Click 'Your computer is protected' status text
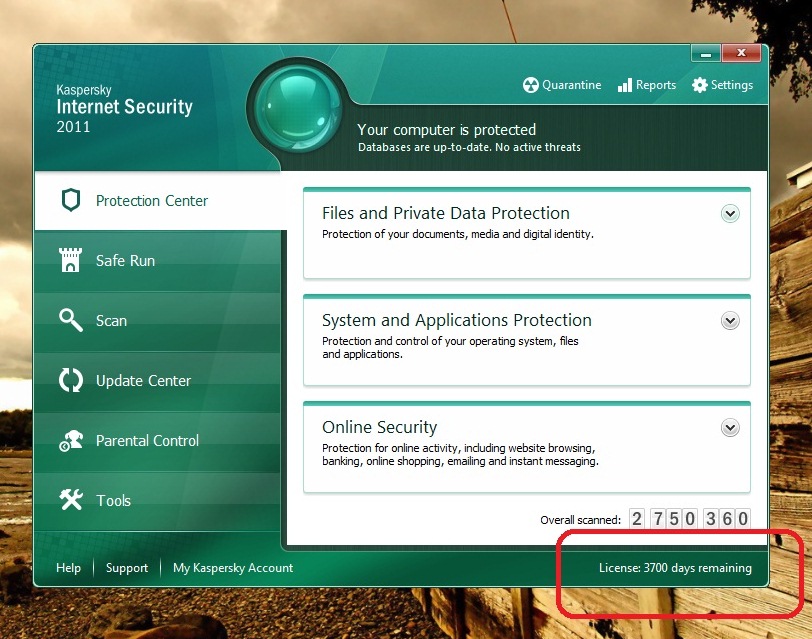 (x=446, y=129)
